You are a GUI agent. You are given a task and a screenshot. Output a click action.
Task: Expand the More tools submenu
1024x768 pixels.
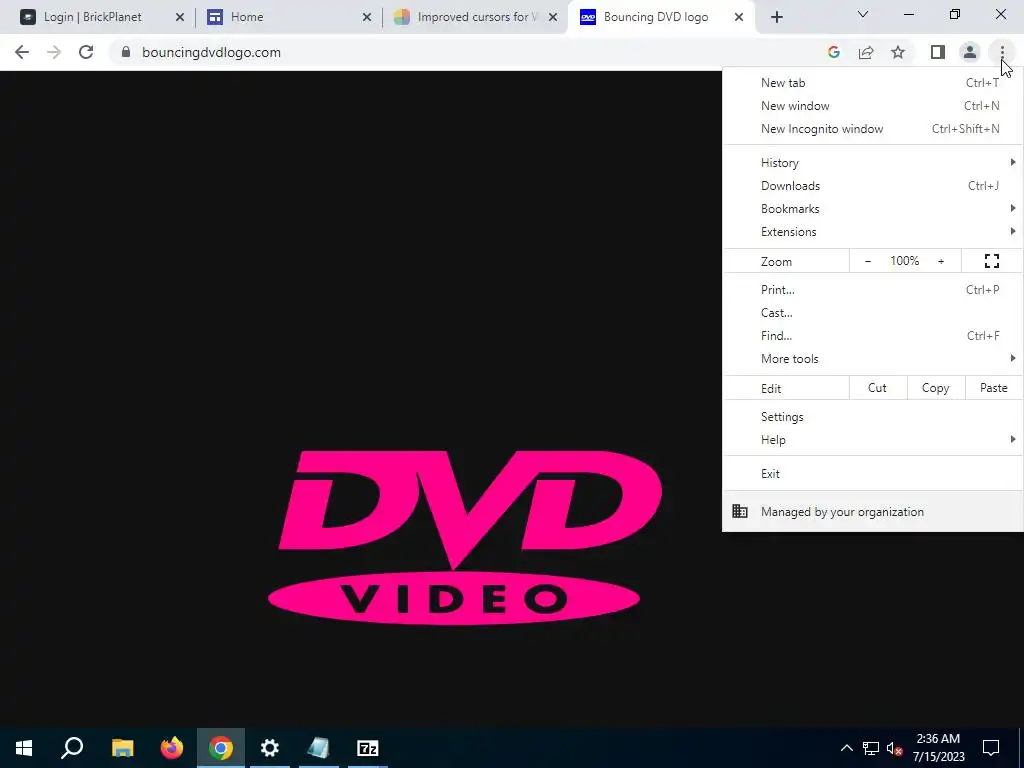(x=872, y=358)
